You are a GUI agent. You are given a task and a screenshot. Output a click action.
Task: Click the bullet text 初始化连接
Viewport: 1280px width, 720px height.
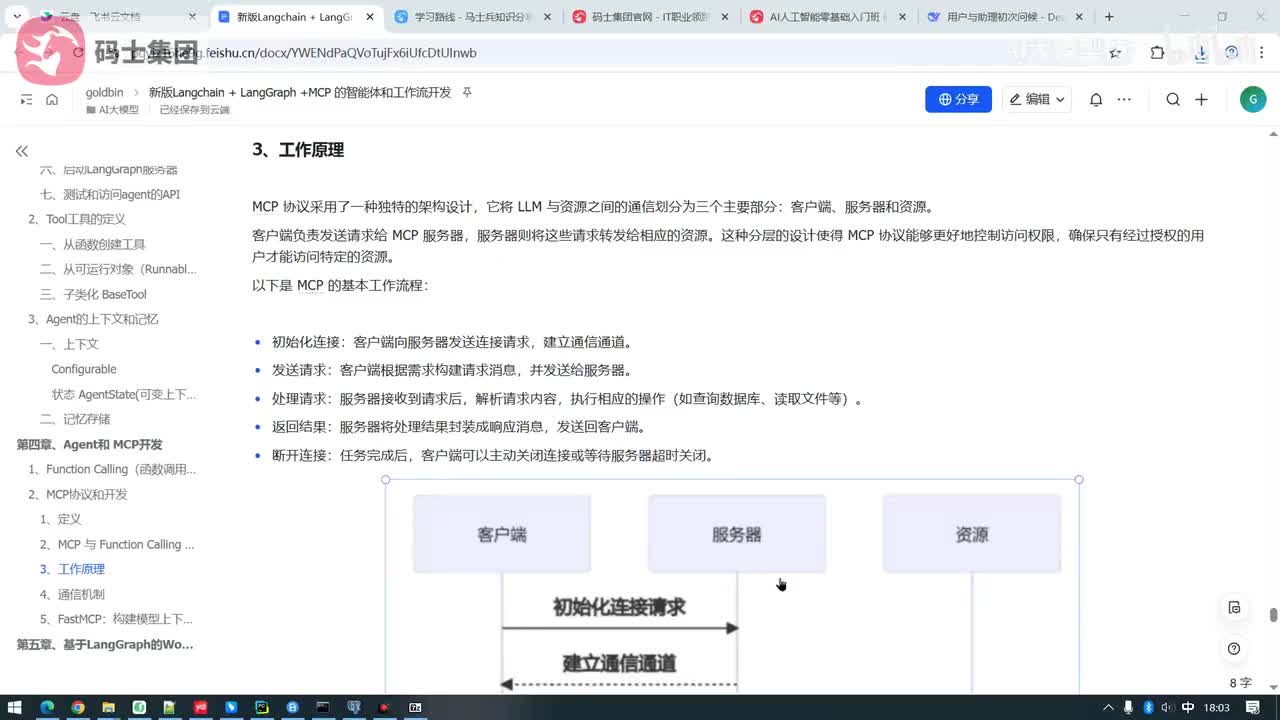(x=304, y=342)
